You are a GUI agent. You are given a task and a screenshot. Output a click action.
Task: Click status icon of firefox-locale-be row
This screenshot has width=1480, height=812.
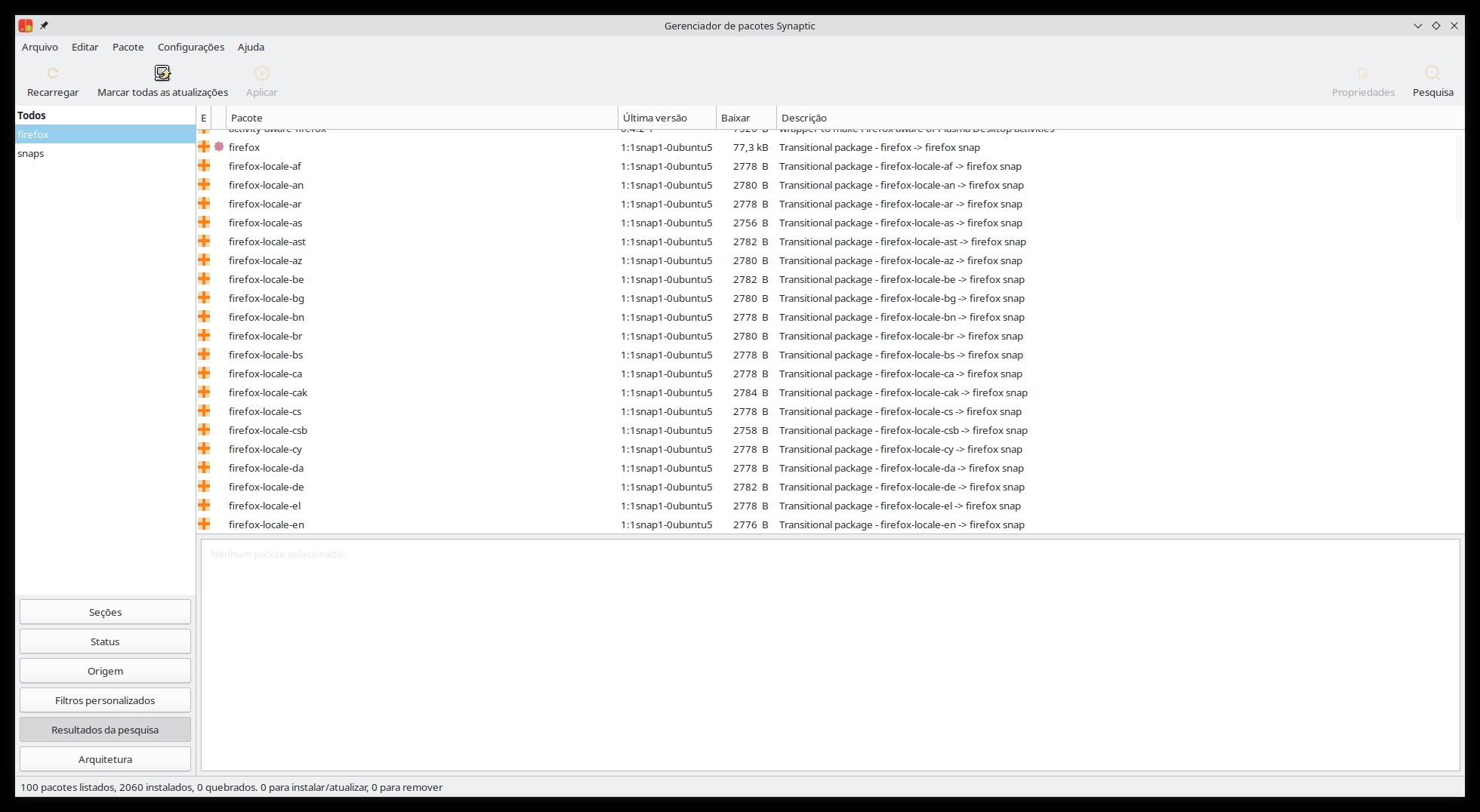tap(204, 279)
